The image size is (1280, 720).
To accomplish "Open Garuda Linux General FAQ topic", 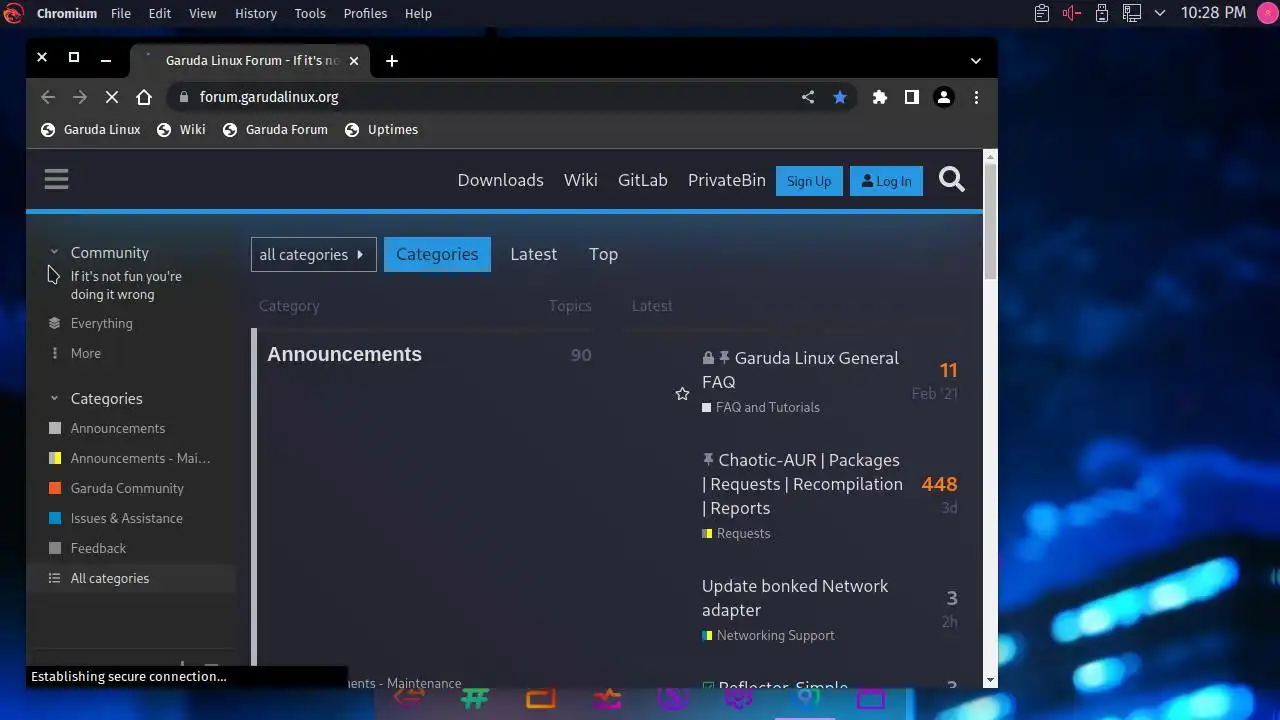I will click(x=800, y=370).
